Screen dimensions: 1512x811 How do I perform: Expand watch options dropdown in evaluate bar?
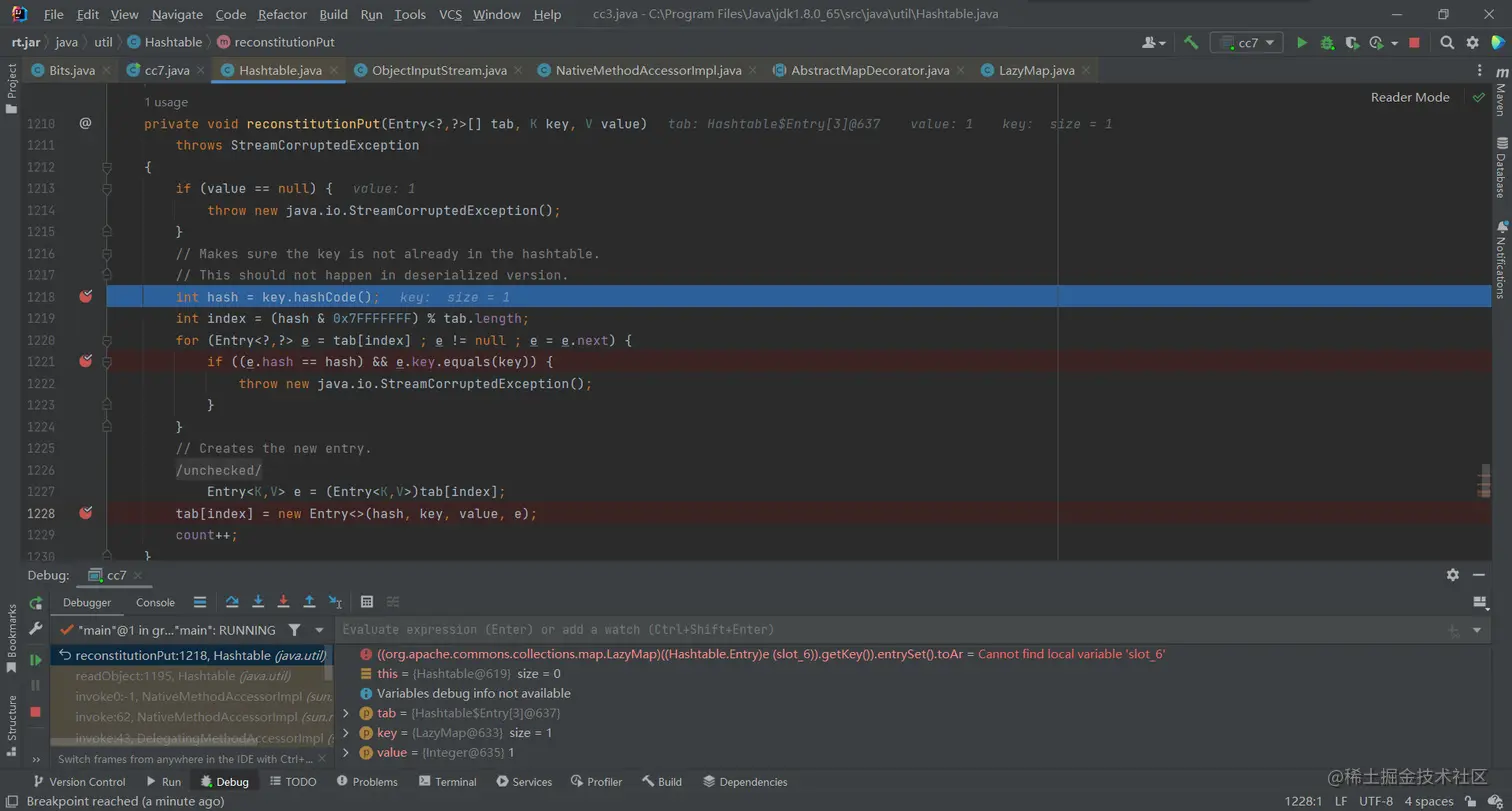click(x=1477, y=630)
